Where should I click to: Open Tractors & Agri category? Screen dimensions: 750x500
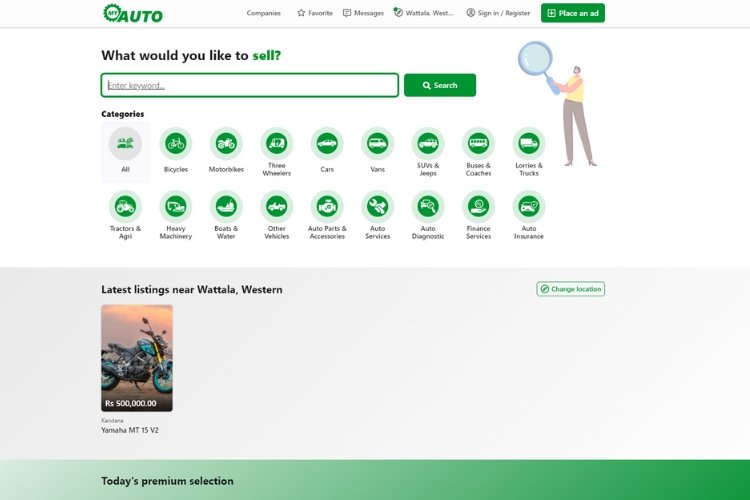[x=125, y=207]
